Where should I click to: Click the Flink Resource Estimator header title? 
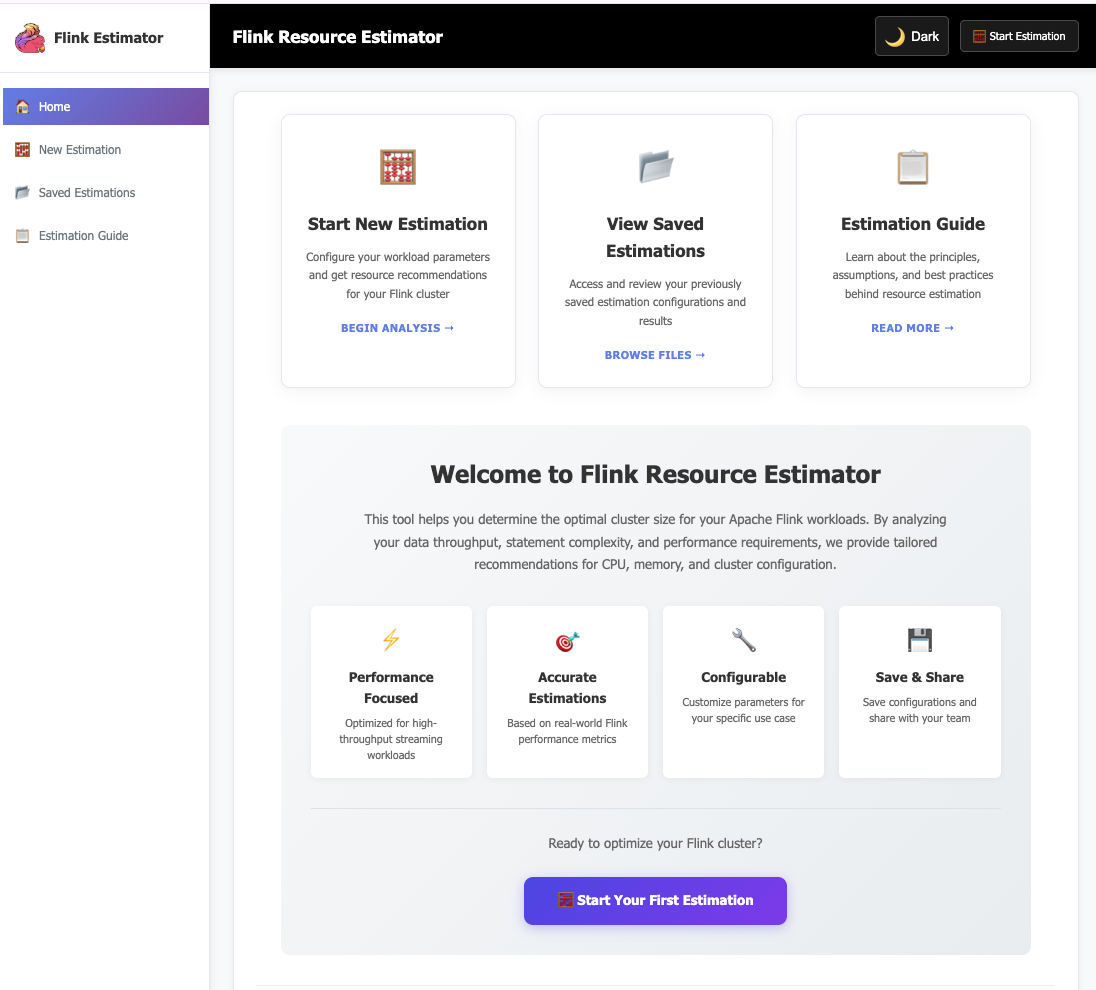[x=337, y=37]
